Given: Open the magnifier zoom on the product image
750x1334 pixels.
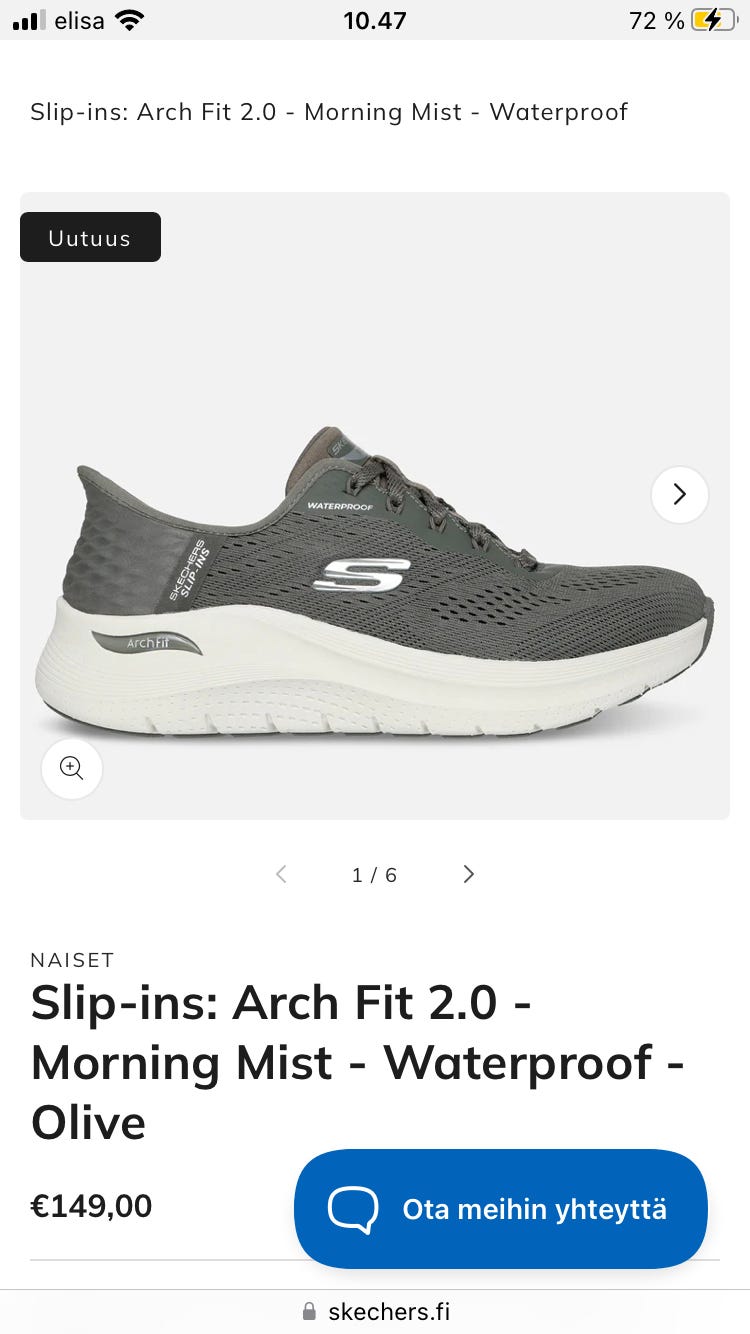Looking at the screenshot, I should click(72, 768).
